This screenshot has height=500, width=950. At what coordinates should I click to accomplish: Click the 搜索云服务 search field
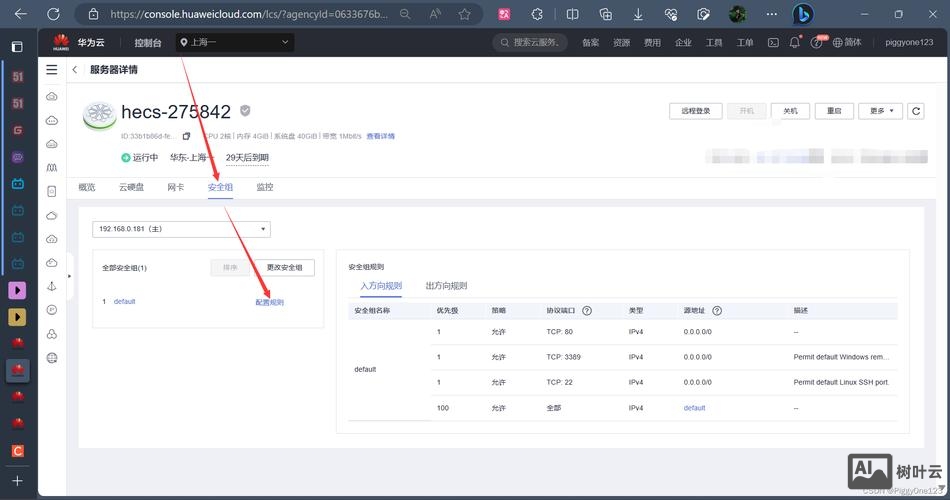click(531, 43)
